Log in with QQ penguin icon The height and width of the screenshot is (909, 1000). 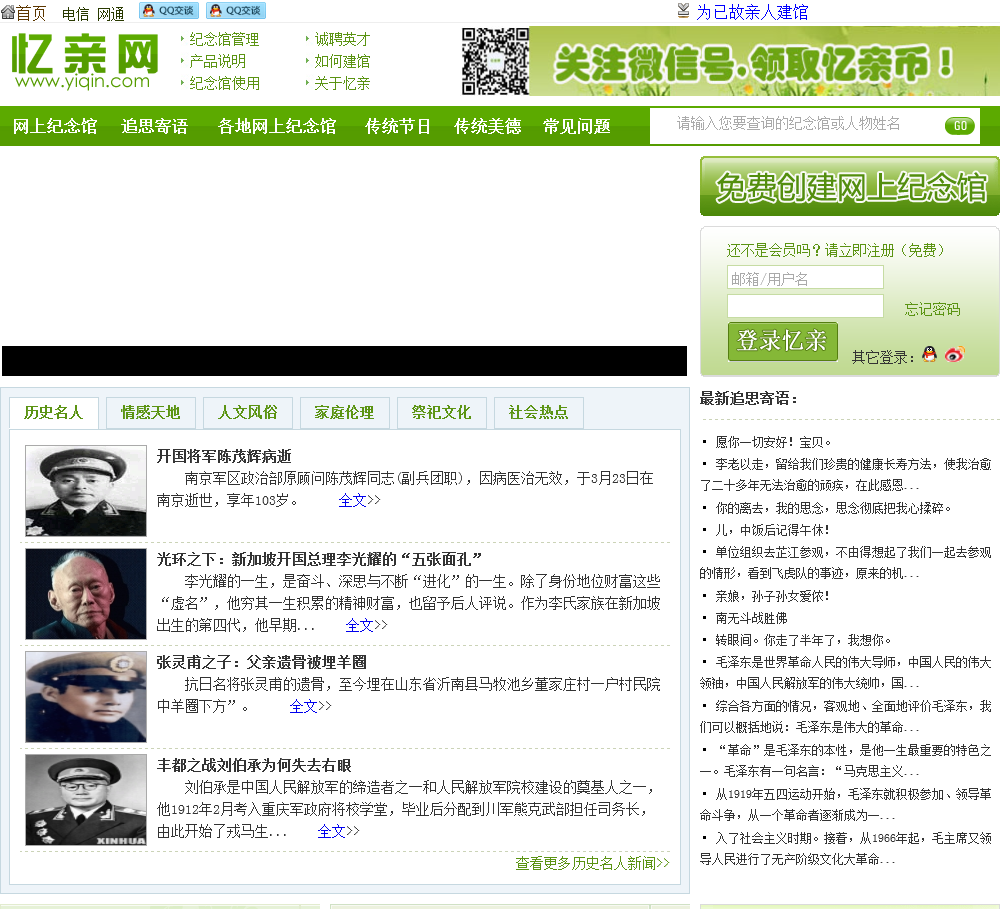[930, 354]
